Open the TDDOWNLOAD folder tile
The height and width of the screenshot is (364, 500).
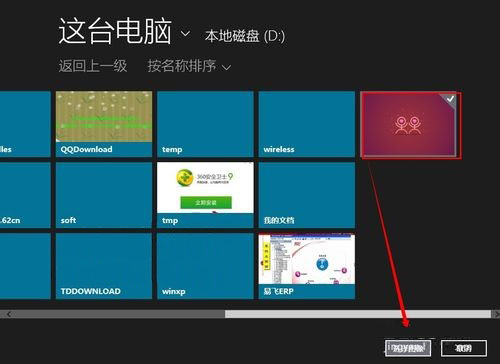click(104, 266)
